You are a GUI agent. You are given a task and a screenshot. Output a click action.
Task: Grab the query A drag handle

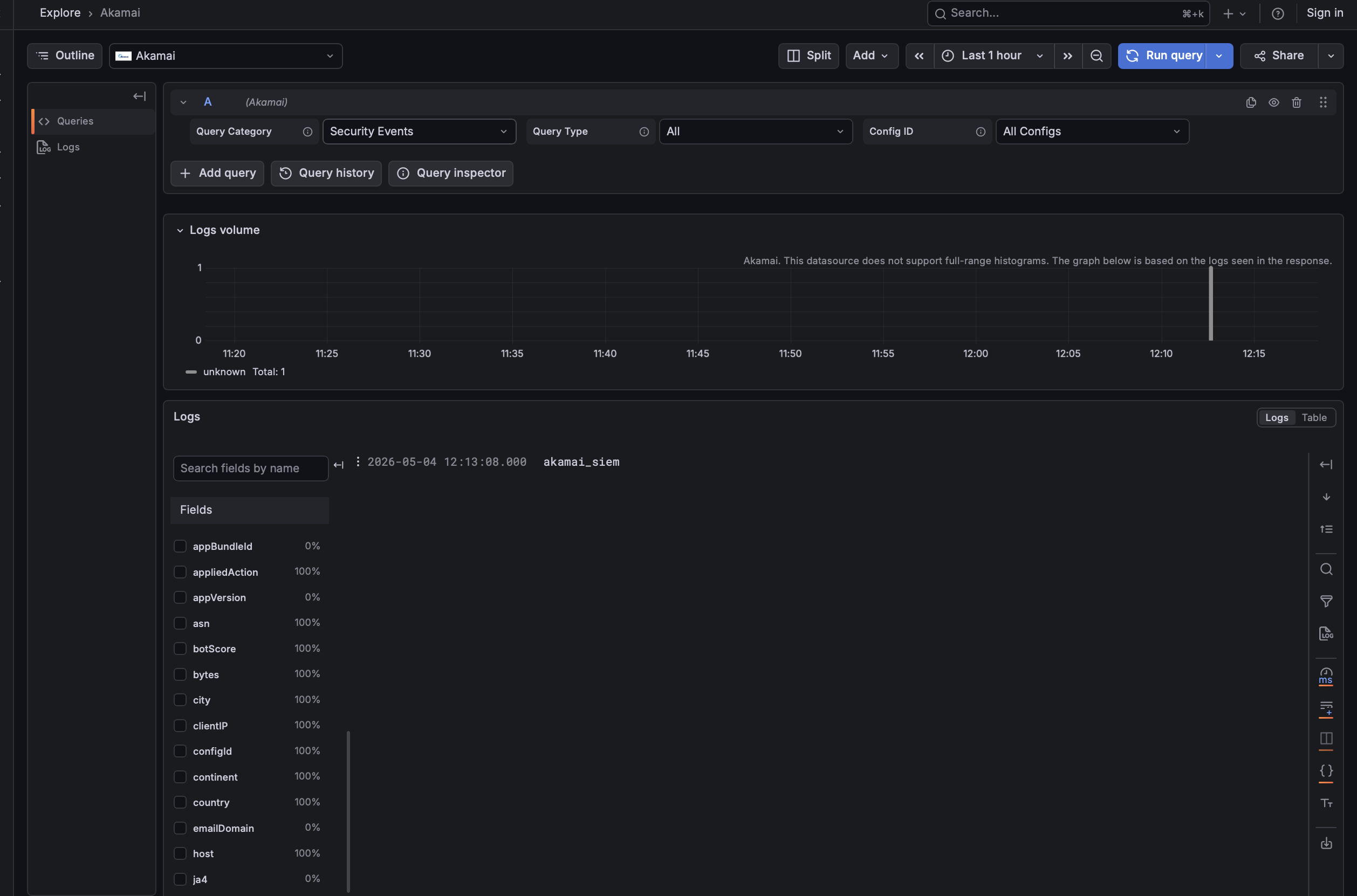[x=1322, y=102]
